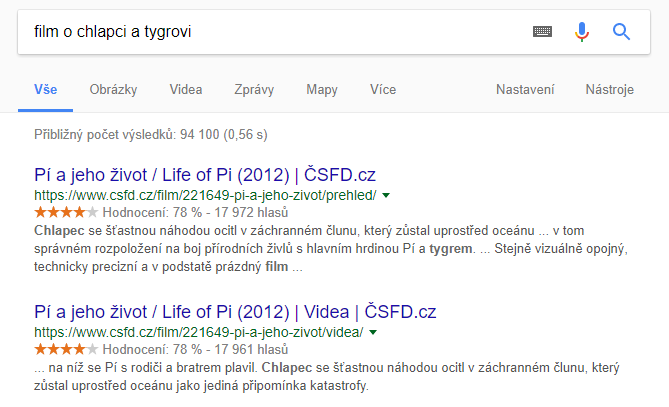Click the rating stars with 17 961 hlasů

66,349
